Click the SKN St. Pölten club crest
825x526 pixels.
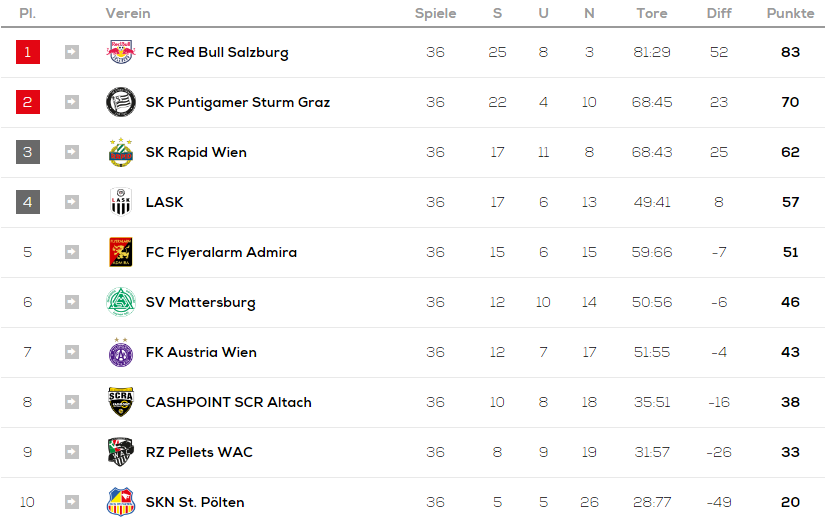[x=120, y=502]
